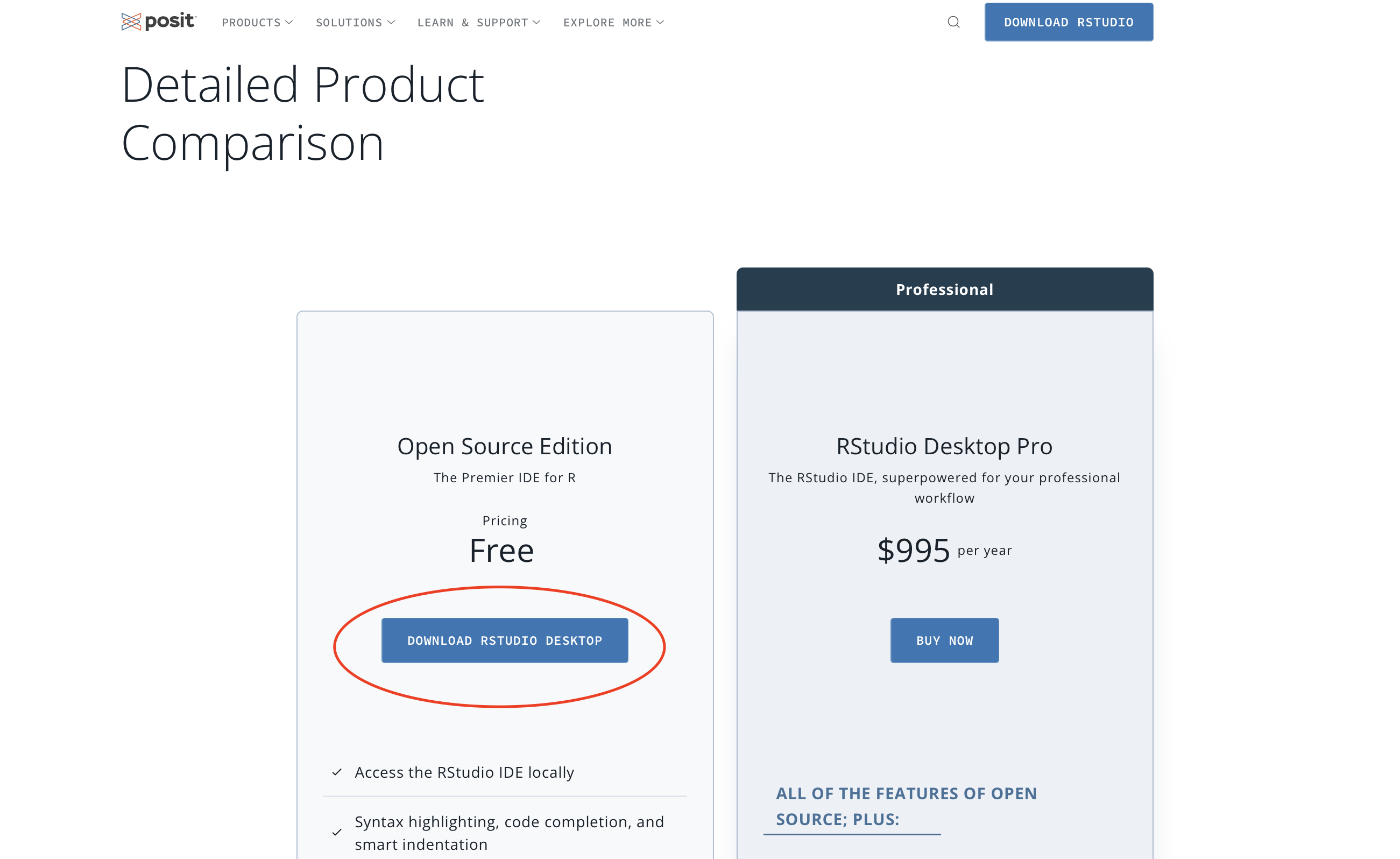Open the EXPLORE MORE dropdown
This screenshot has width=1400, height=859.
point(613,22)
